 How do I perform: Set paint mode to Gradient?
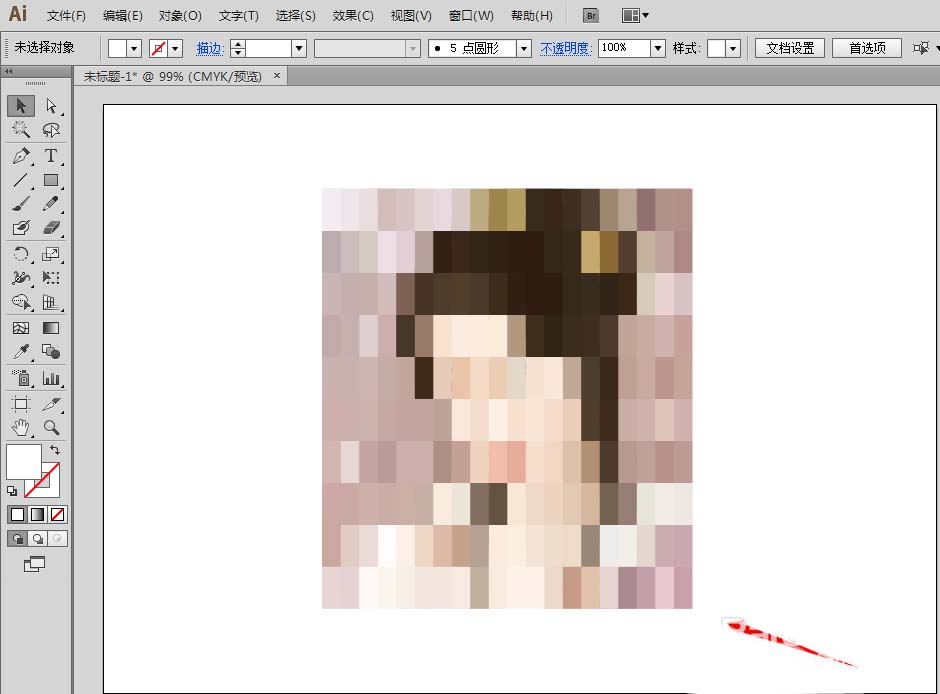point(37,514)
